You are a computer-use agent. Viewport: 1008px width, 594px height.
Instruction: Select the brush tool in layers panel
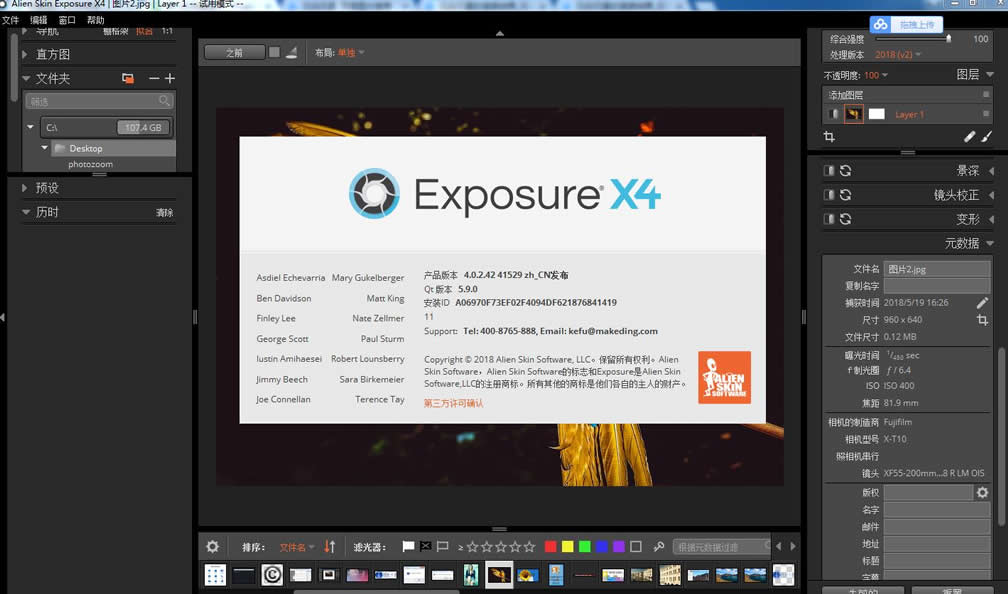986,136
